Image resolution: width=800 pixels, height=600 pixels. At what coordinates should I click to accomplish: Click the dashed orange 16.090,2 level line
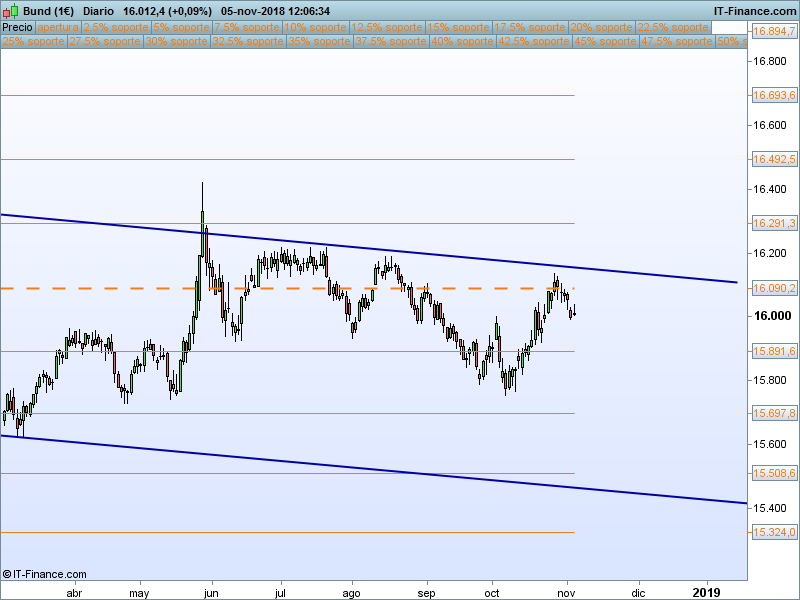(x=287, y=289)
